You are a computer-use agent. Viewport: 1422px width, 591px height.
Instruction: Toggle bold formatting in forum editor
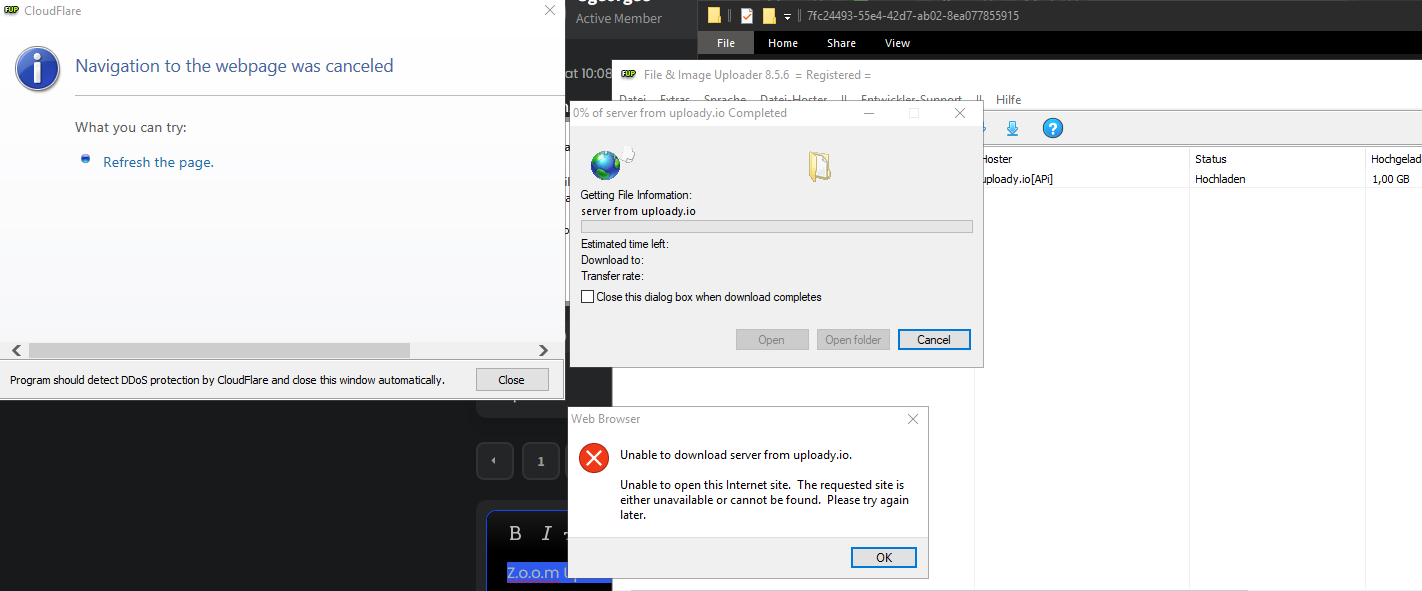click(515, 534)
